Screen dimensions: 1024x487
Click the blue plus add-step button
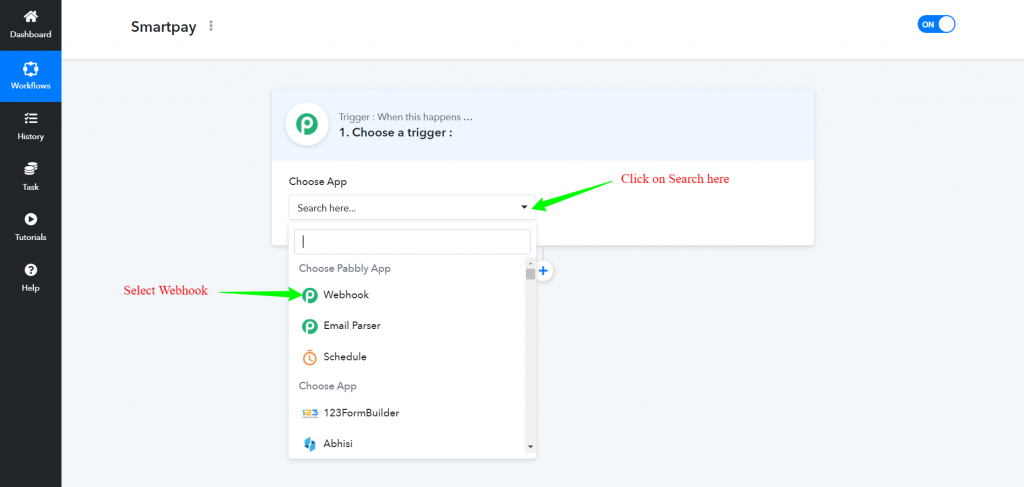[544, 271]
